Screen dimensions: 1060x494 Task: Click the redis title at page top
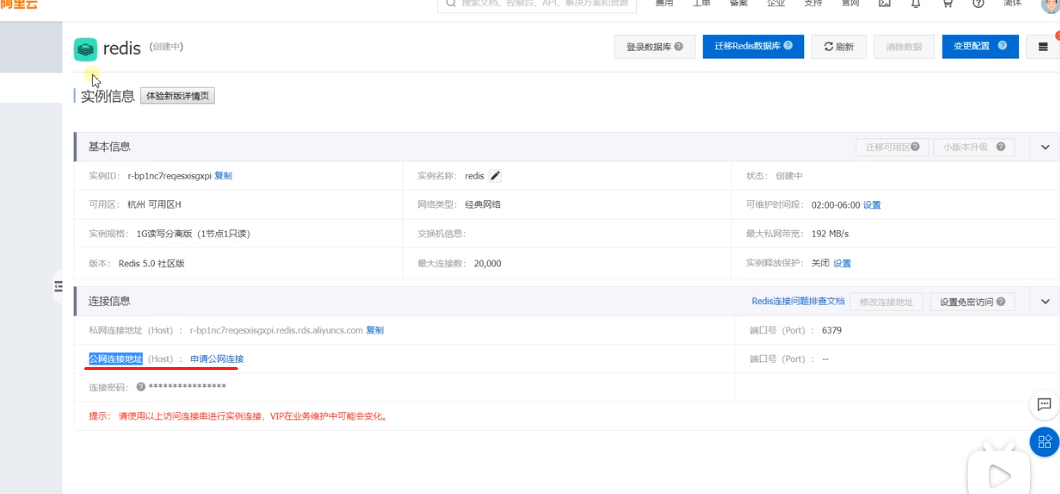tap(122, 49)
